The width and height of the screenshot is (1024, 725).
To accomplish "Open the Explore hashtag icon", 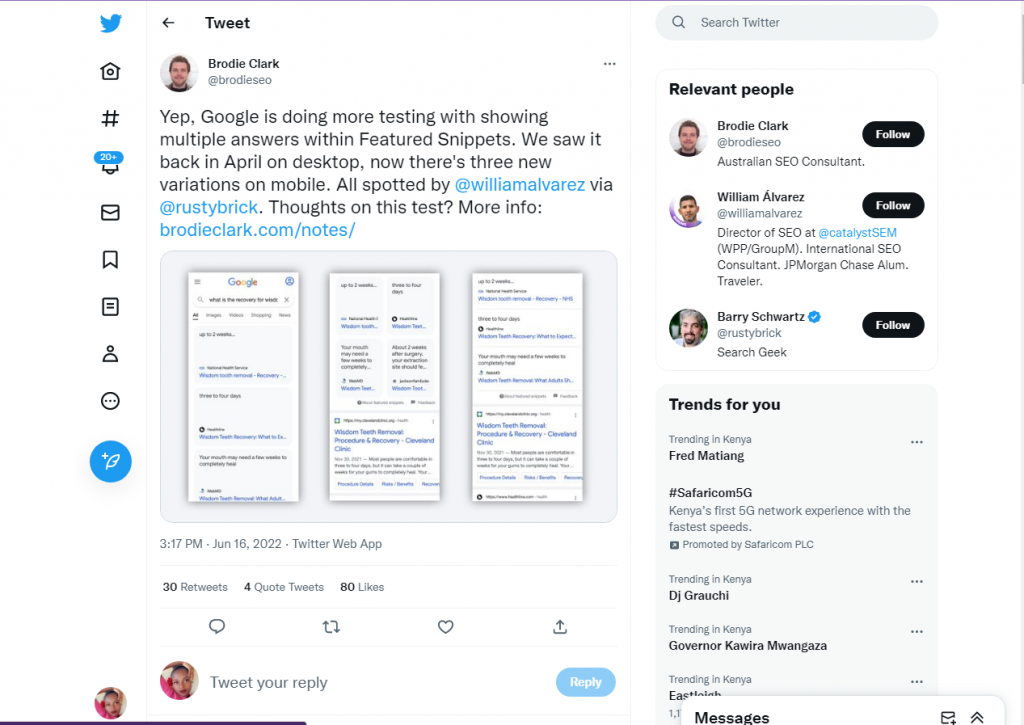I will coord(110,118).
